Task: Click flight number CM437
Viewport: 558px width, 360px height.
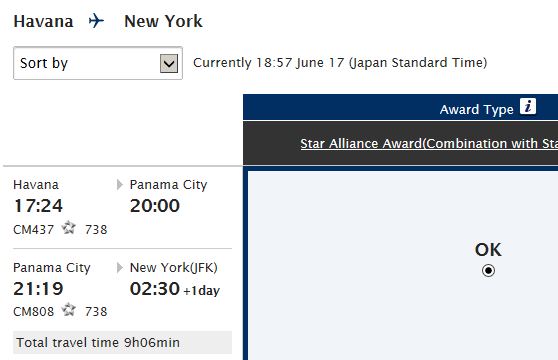Action: [x=33, y=229]
